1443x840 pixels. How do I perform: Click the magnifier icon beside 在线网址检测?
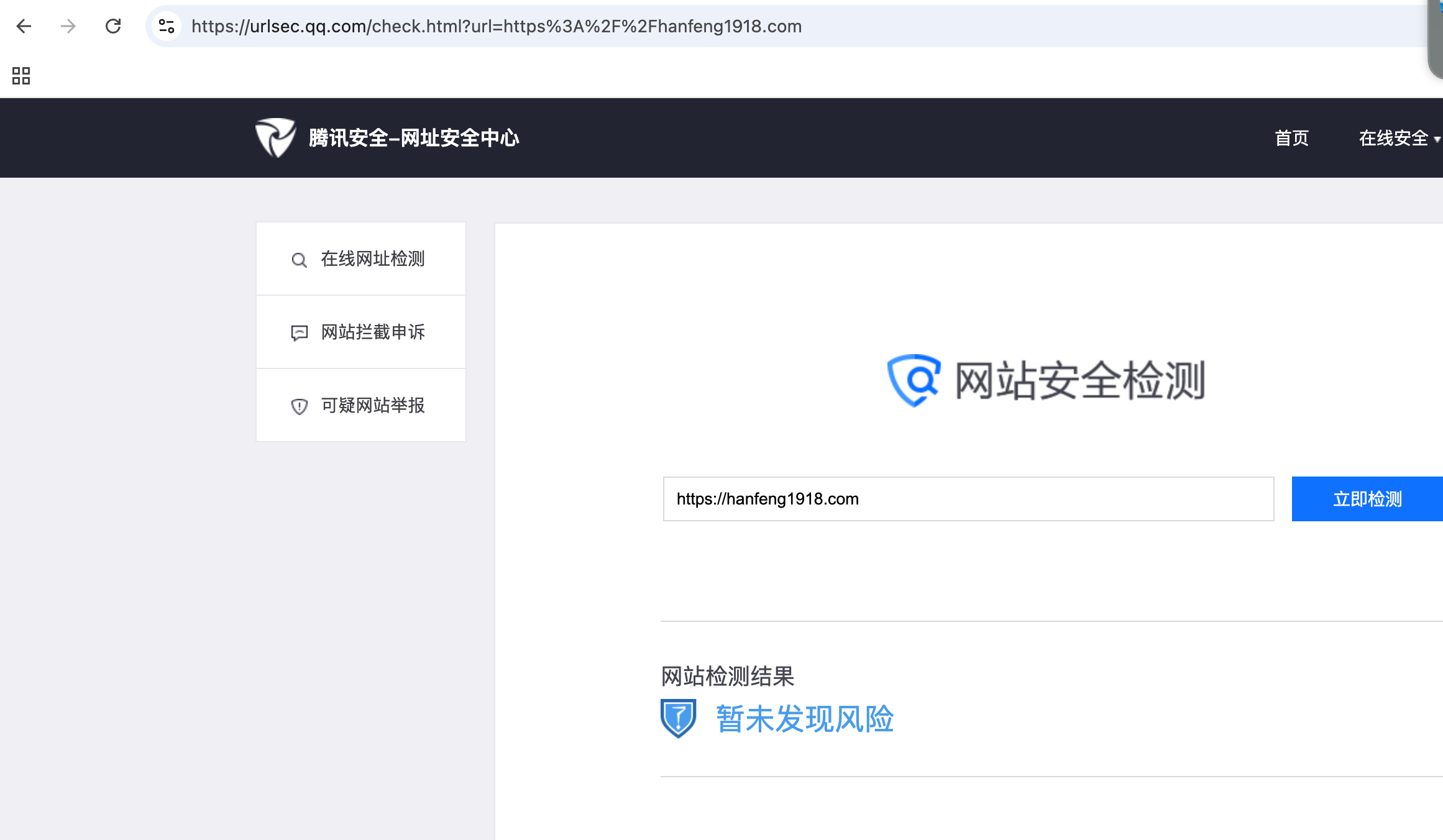[299, 260]
